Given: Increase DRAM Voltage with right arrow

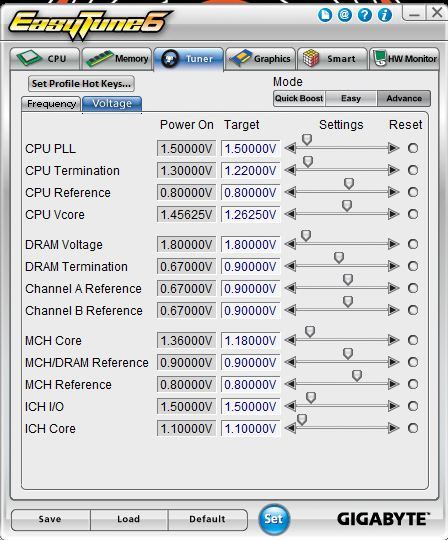Looking at the screenshot, I should pyautogui.click(x=393, y=244).
